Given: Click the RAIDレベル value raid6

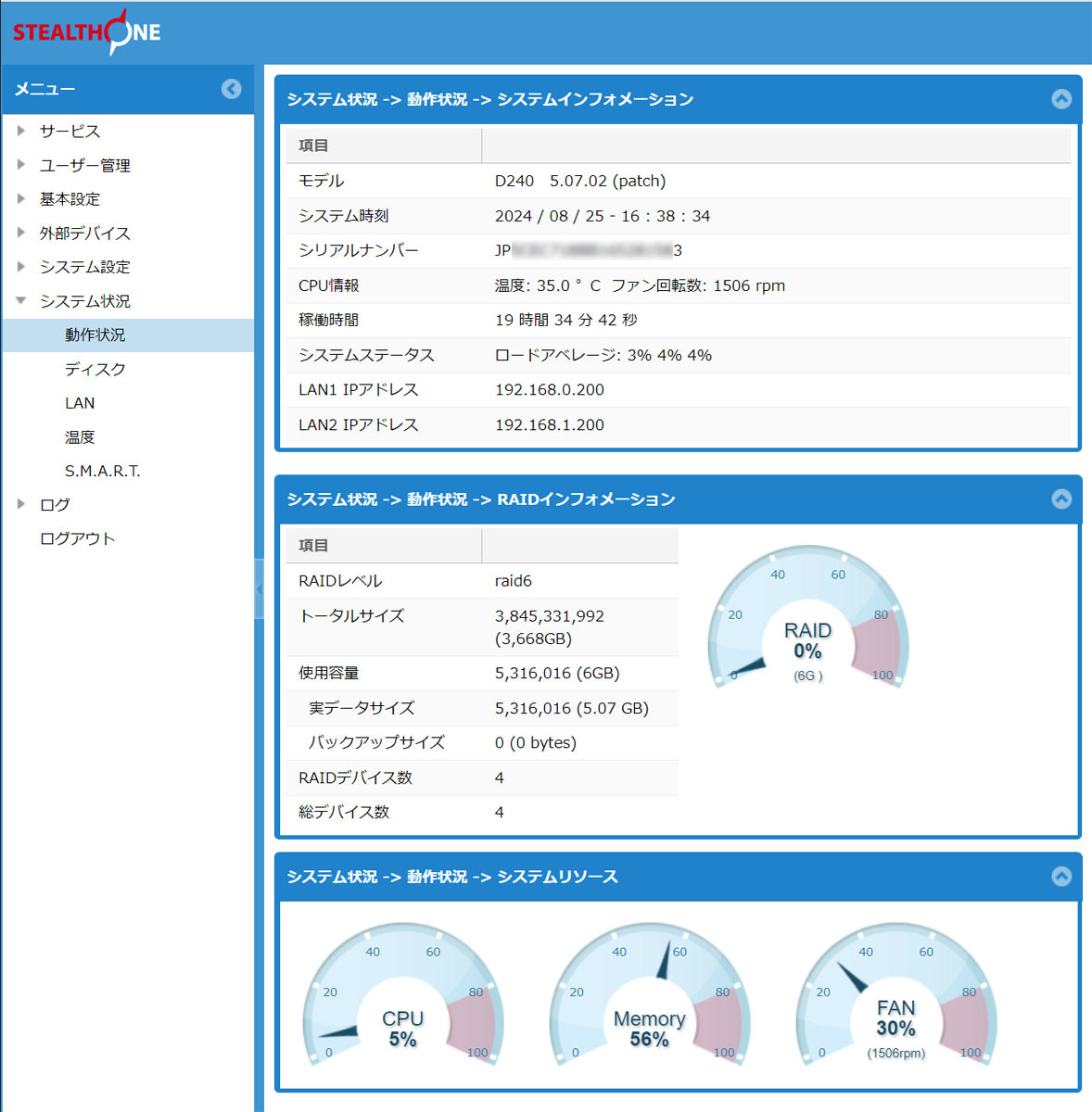Looking at the screenshot, I should click(514, 581).
